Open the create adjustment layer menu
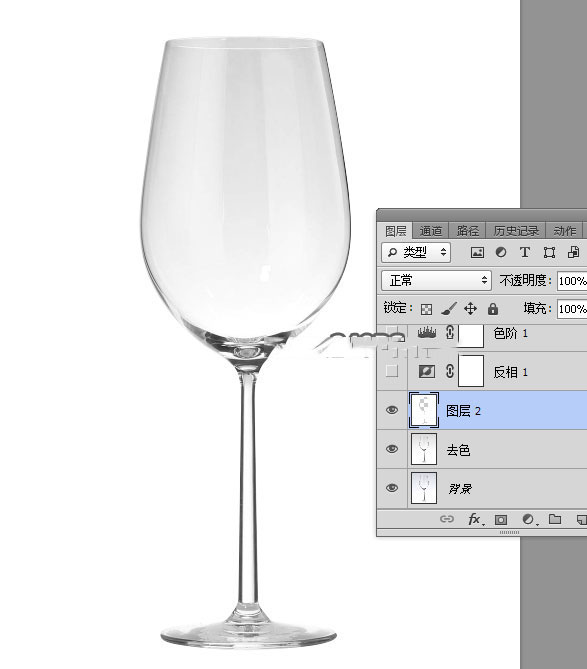Screen dimensions: 587x669 point(529,519)
